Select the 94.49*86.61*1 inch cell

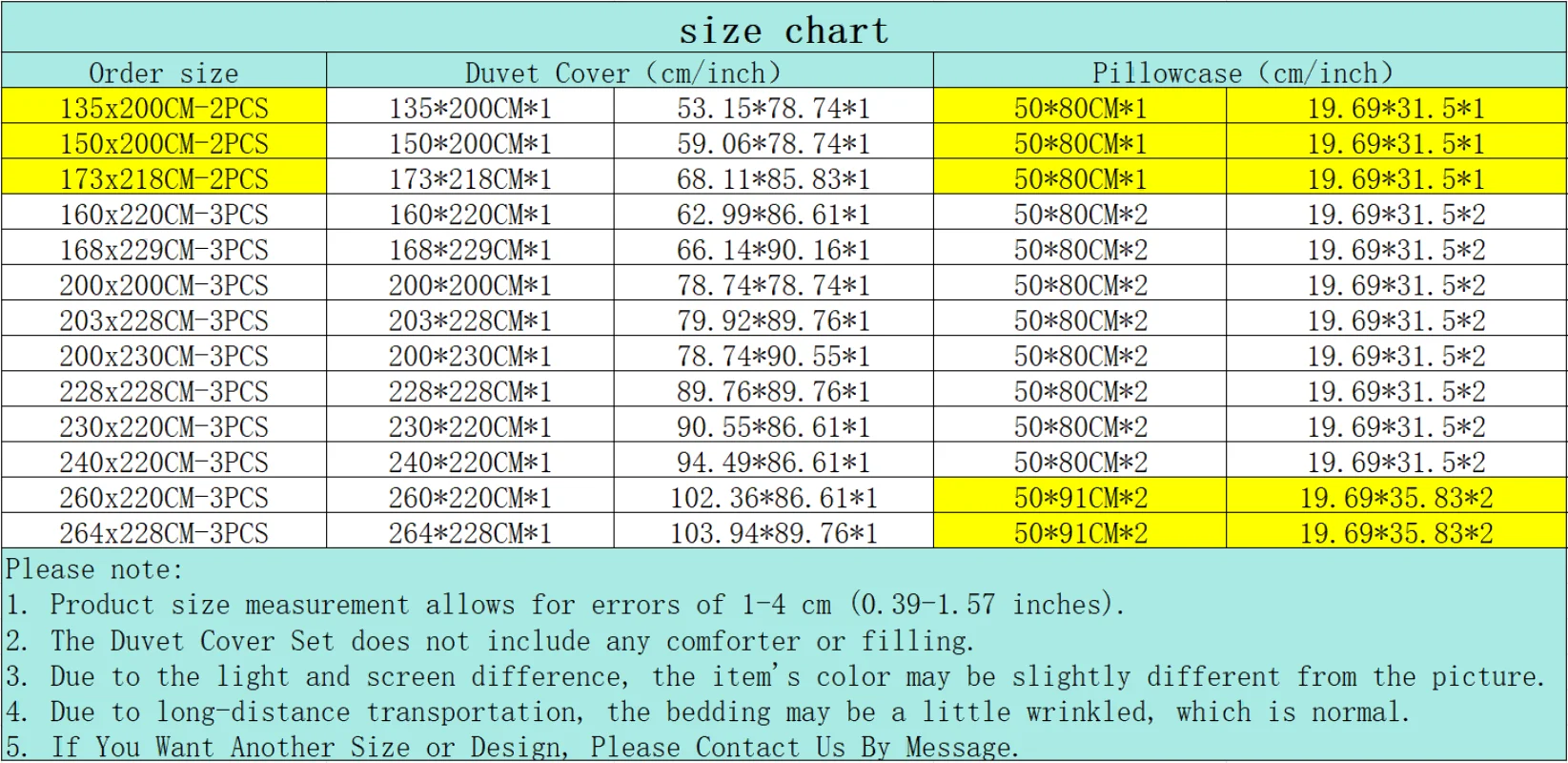click(773, 461)
